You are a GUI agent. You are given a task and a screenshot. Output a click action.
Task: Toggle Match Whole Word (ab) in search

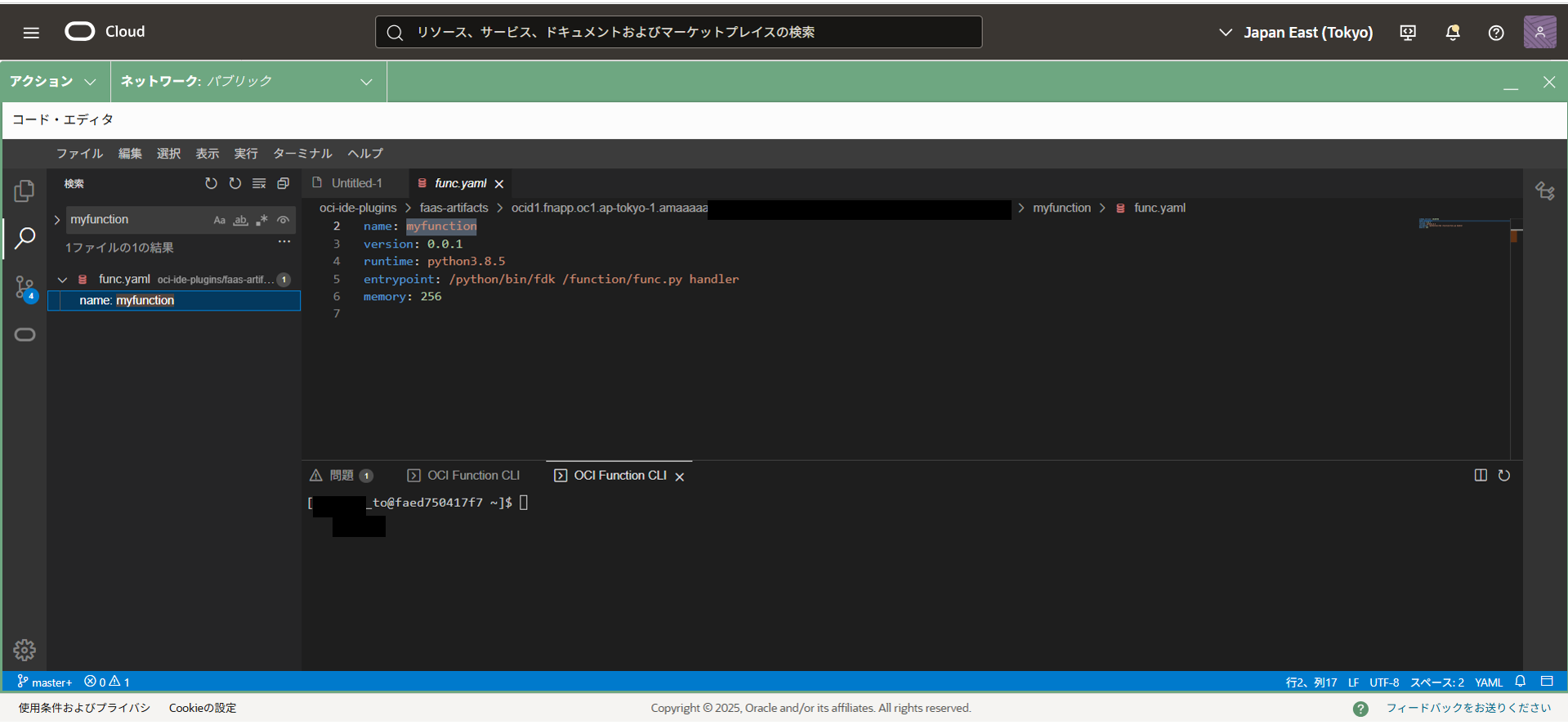(240, 221)
